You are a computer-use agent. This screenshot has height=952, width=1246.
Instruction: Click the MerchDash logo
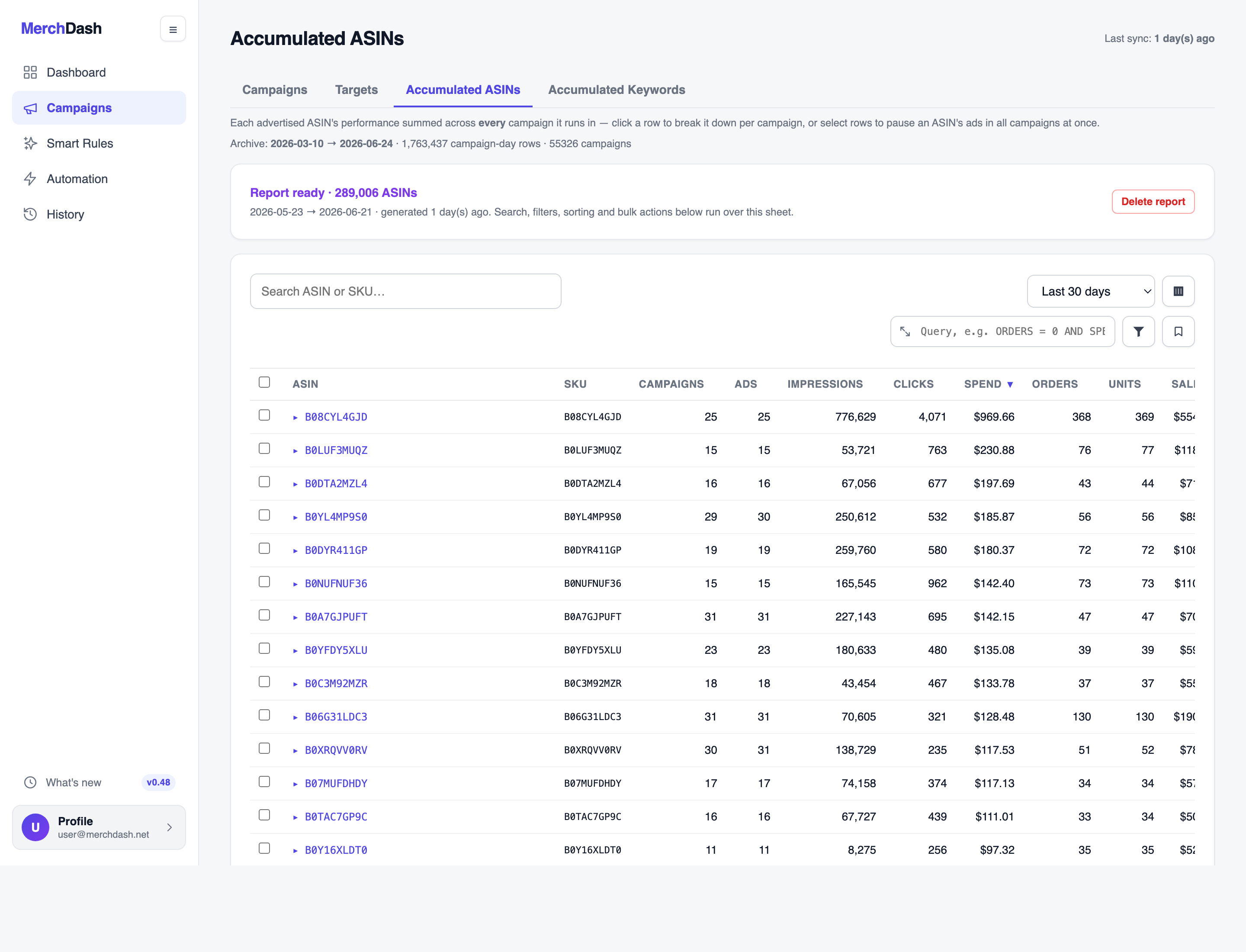[61, 28]
